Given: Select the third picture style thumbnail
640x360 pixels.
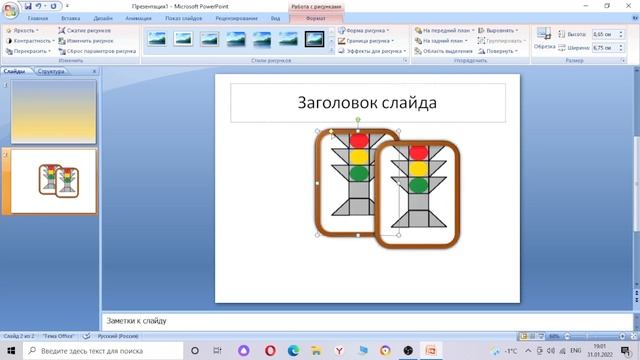Looking at the screenshot, I should (209, 39).
